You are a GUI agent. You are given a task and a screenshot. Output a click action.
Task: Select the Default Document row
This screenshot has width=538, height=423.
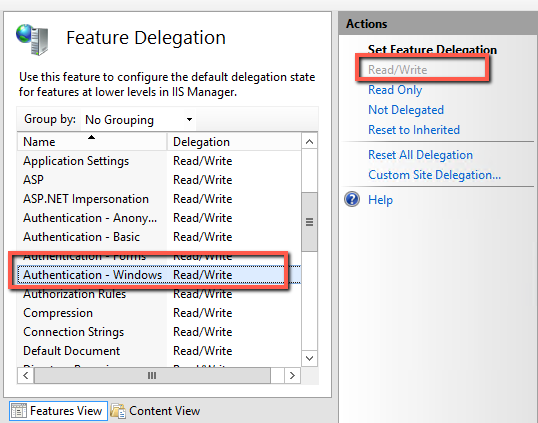tap(159, 351)
